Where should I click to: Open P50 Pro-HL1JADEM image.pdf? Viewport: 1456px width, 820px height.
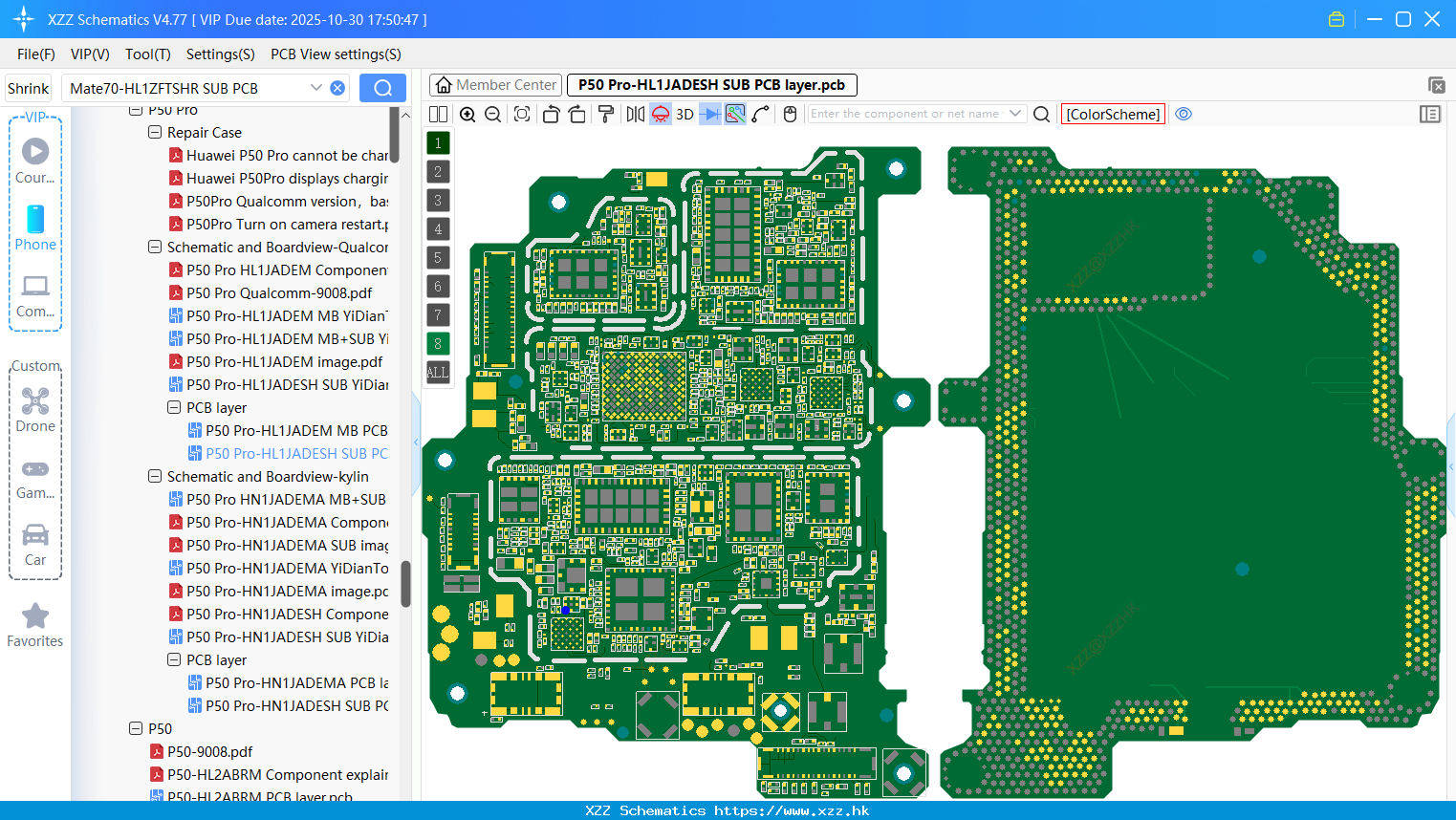[275, 361]
